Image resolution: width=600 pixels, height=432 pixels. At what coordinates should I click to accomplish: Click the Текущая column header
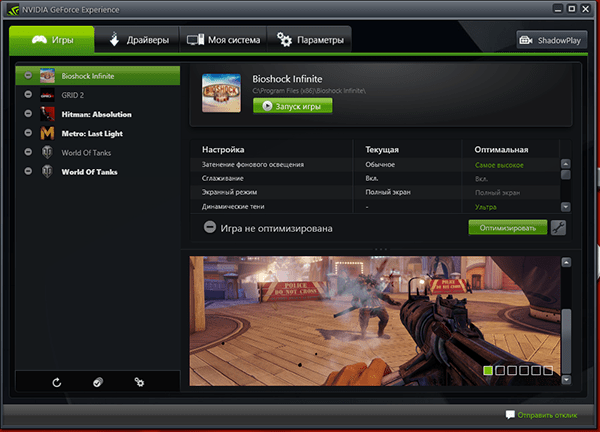(x=382, y=150)
